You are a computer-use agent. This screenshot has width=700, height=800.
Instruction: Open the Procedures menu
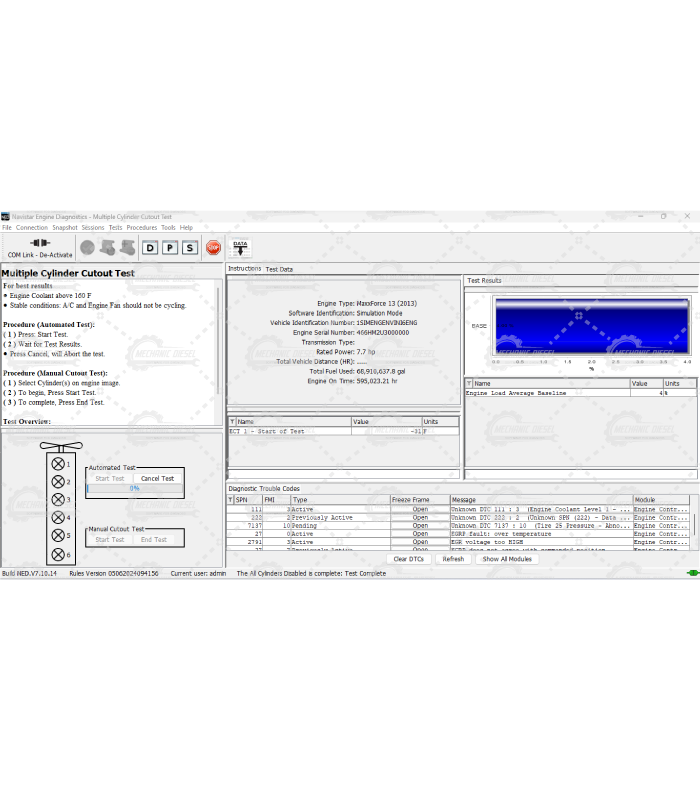[142, 228]
